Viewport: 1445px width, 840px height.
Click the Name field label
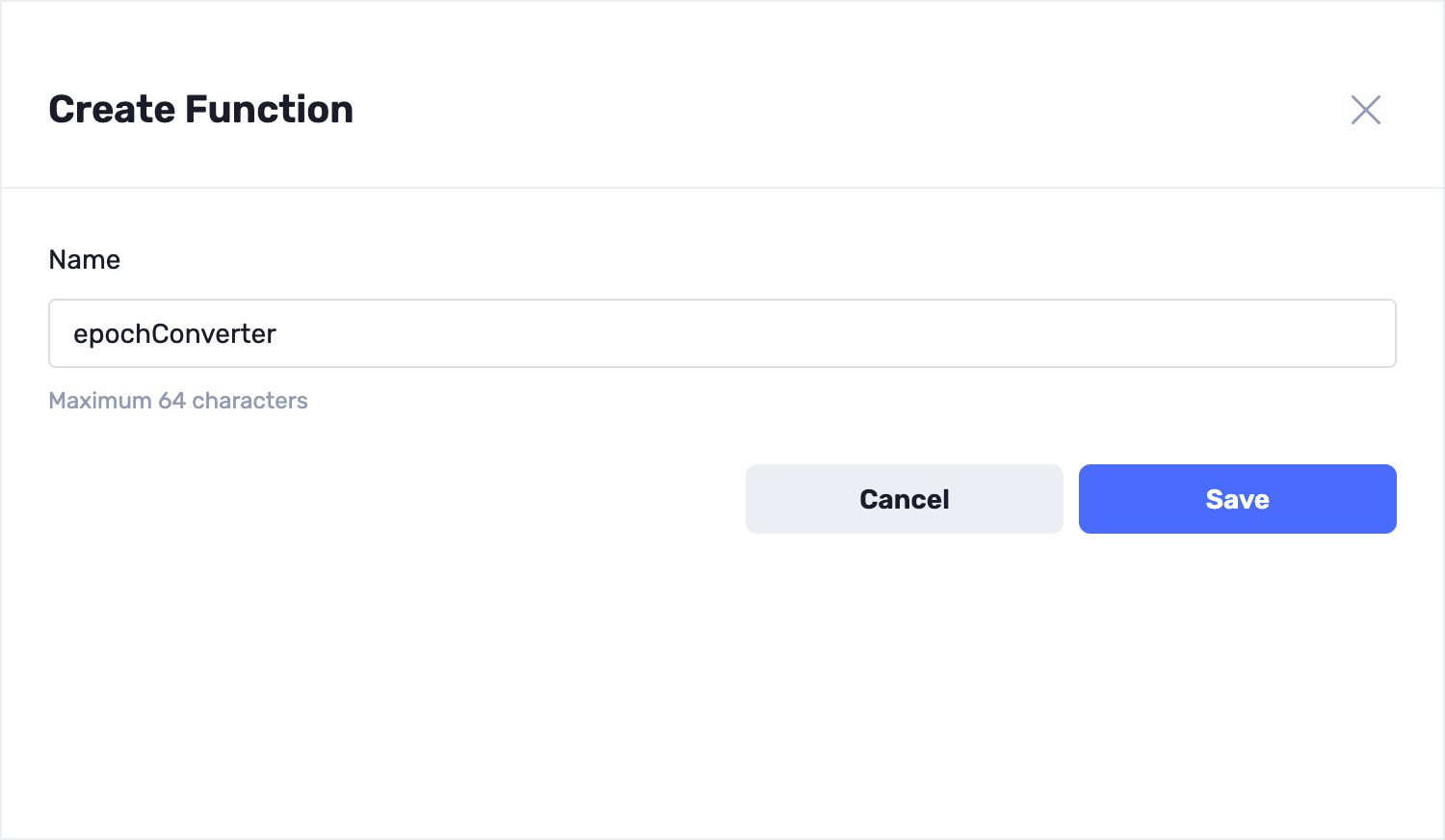85,260
